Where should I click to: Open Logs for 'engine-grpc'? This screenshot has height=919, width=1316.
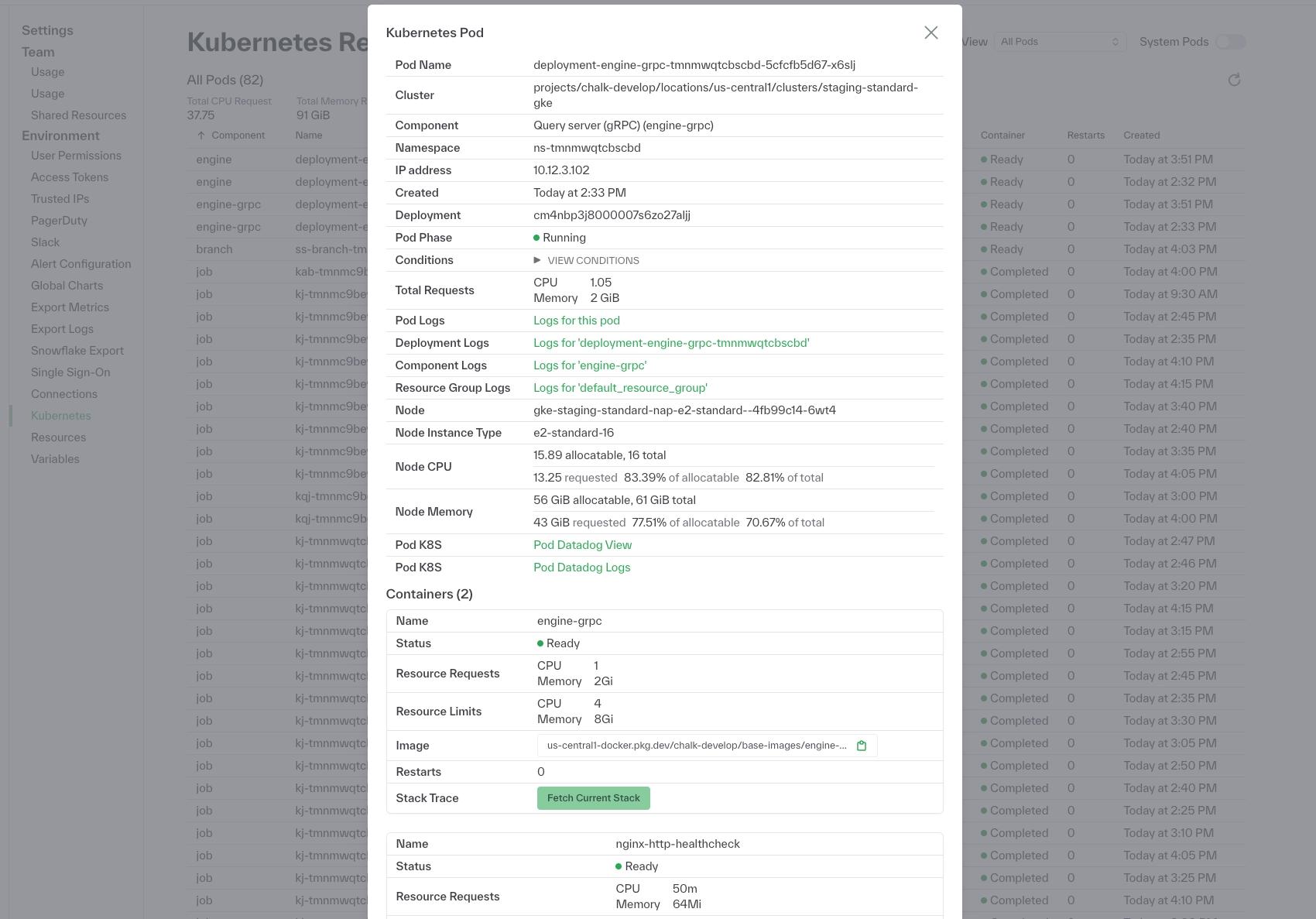tap(589, 365)
